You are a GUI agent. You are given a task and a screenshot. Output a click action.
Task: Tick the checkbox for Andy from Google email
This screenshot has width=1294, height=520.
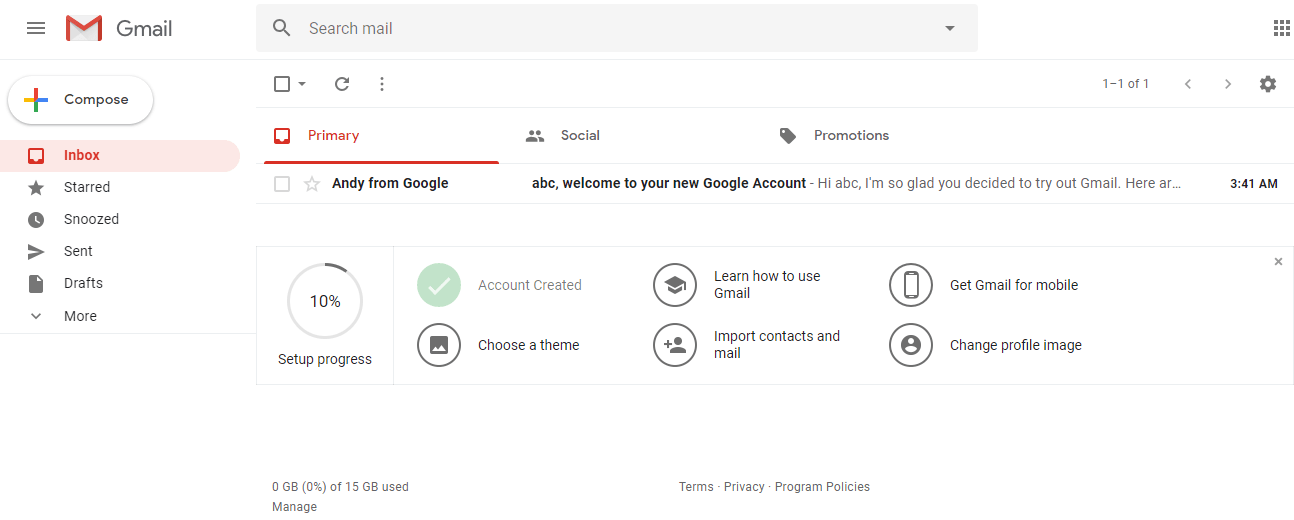point(282,184)
